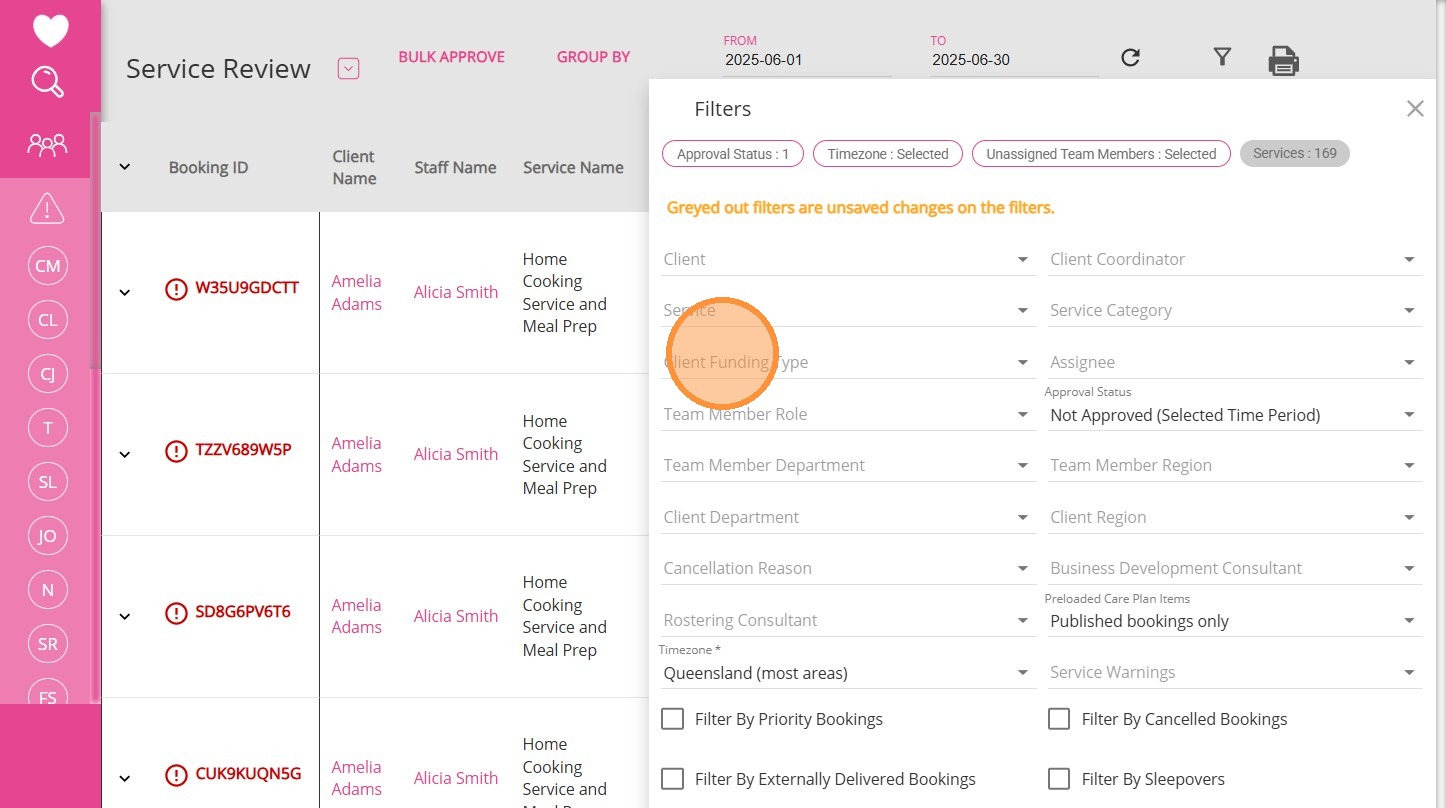Viewport: 1446px width, 808px height.
Task: Enable Filter By Priority Bookings checkbox
Action: (673, 719)
